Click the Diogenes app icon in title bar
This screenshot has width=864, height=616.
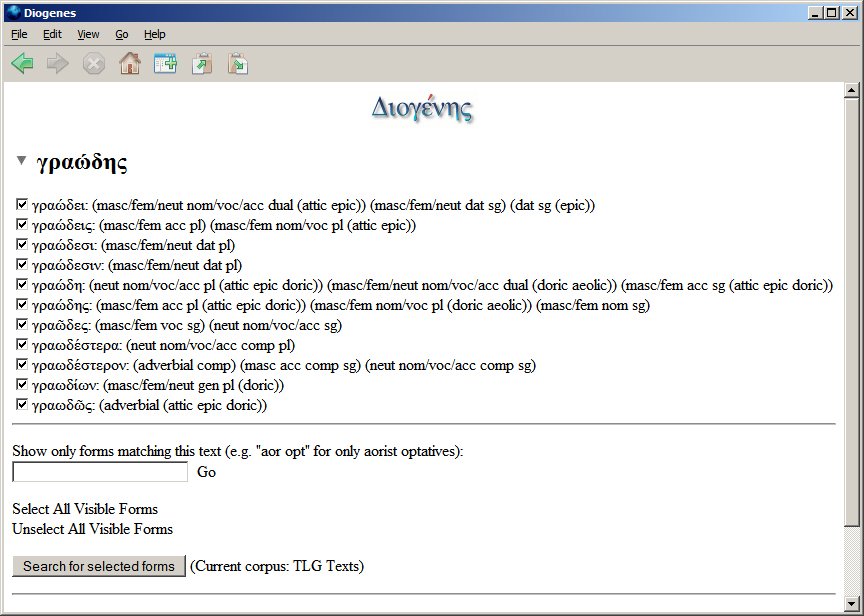coord(12,12)
